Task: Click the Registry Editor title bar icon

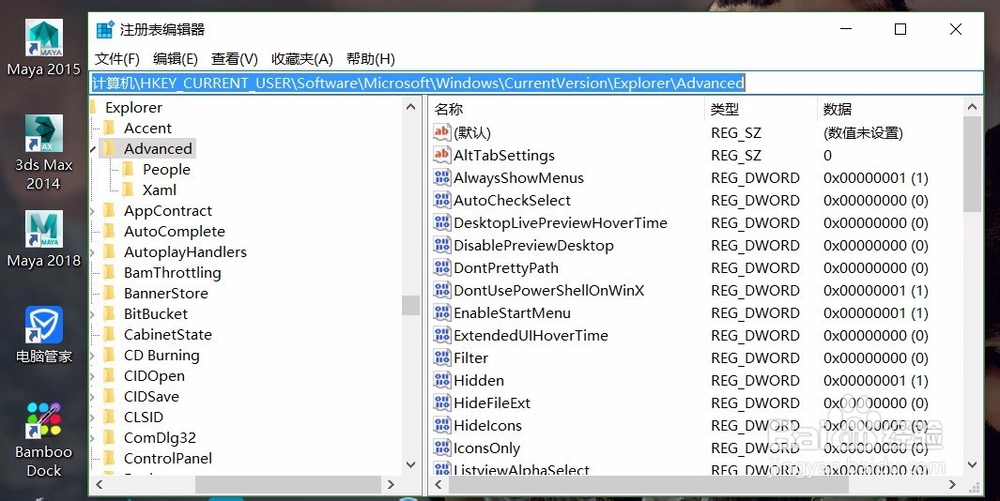Action: coord(105,29)
